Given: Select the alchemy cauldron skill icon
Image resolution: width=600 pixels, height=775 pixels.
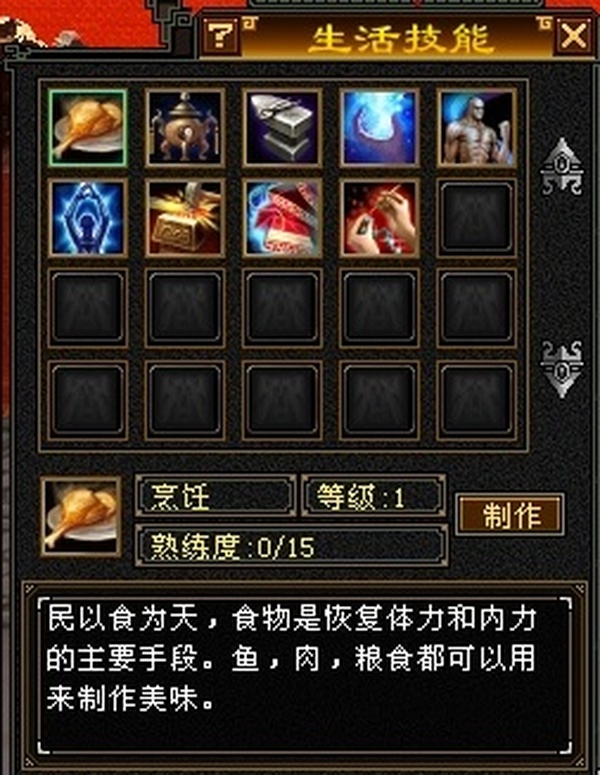Looking at the screenshot, I should coord(185,128).
